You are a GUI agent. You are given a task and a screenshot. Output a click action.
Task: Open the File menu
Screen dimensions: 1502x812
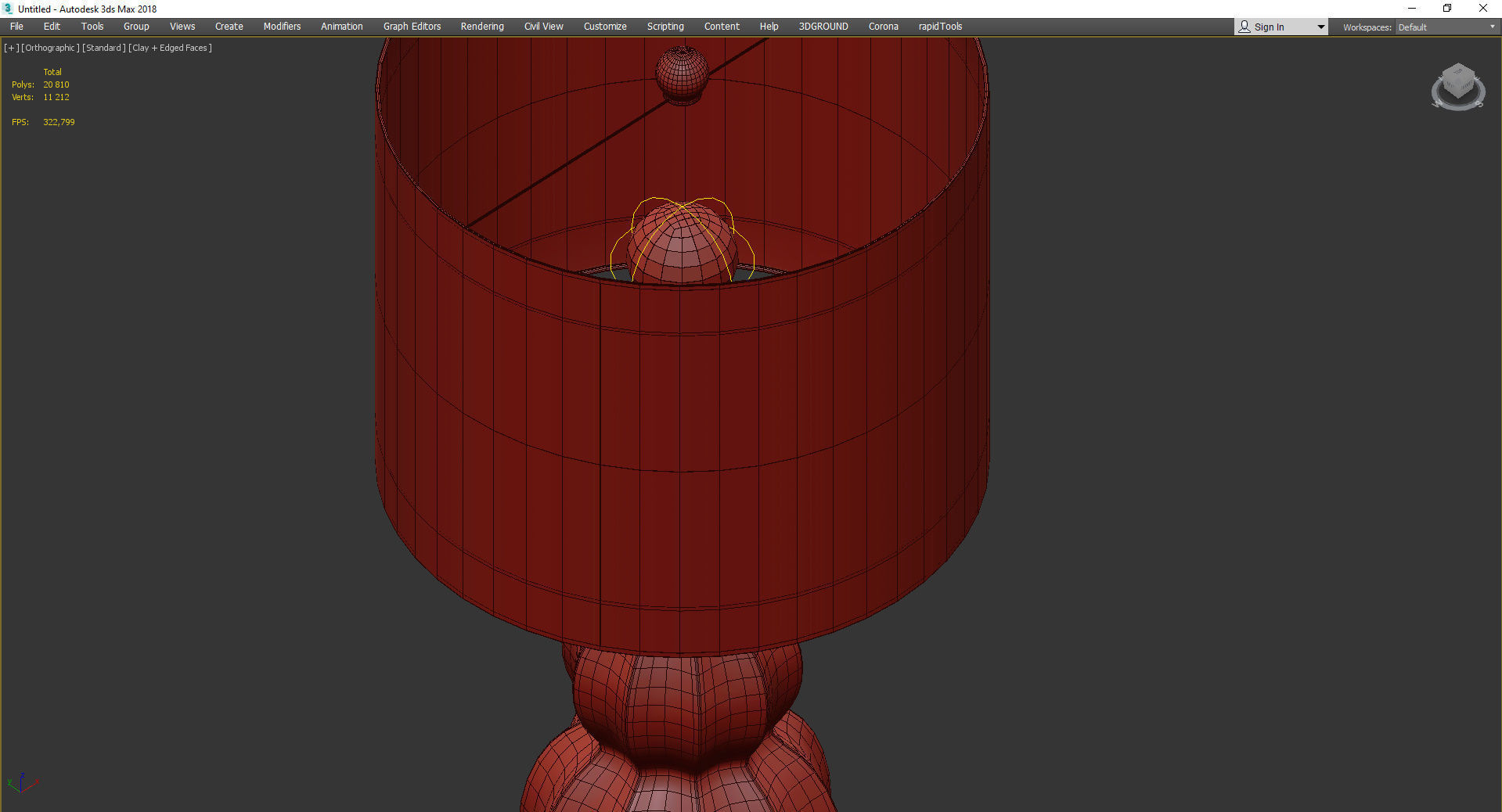[16, 27]
